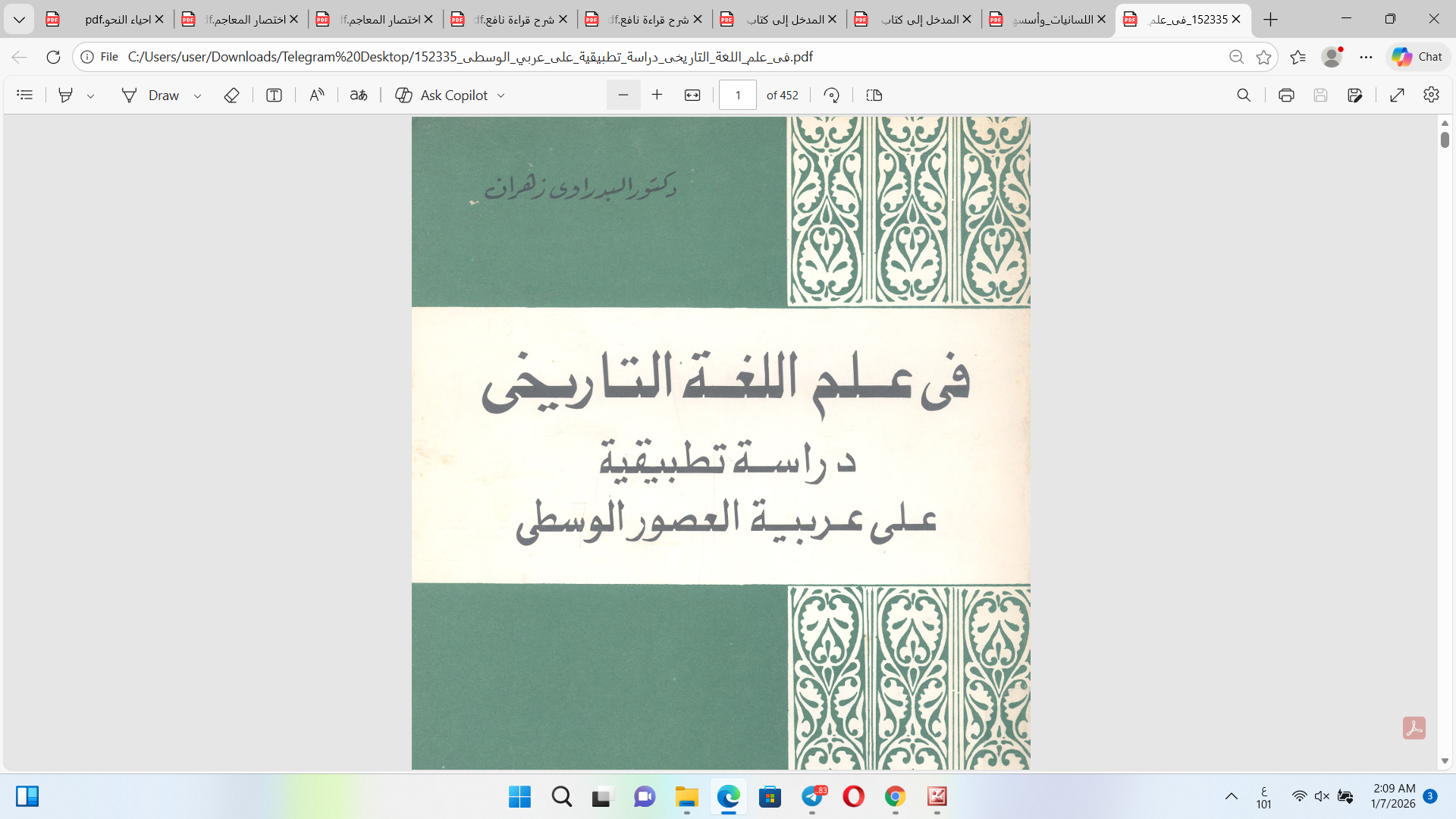
Task: Open the table of contents sidebar
Action: click(25, 95)
